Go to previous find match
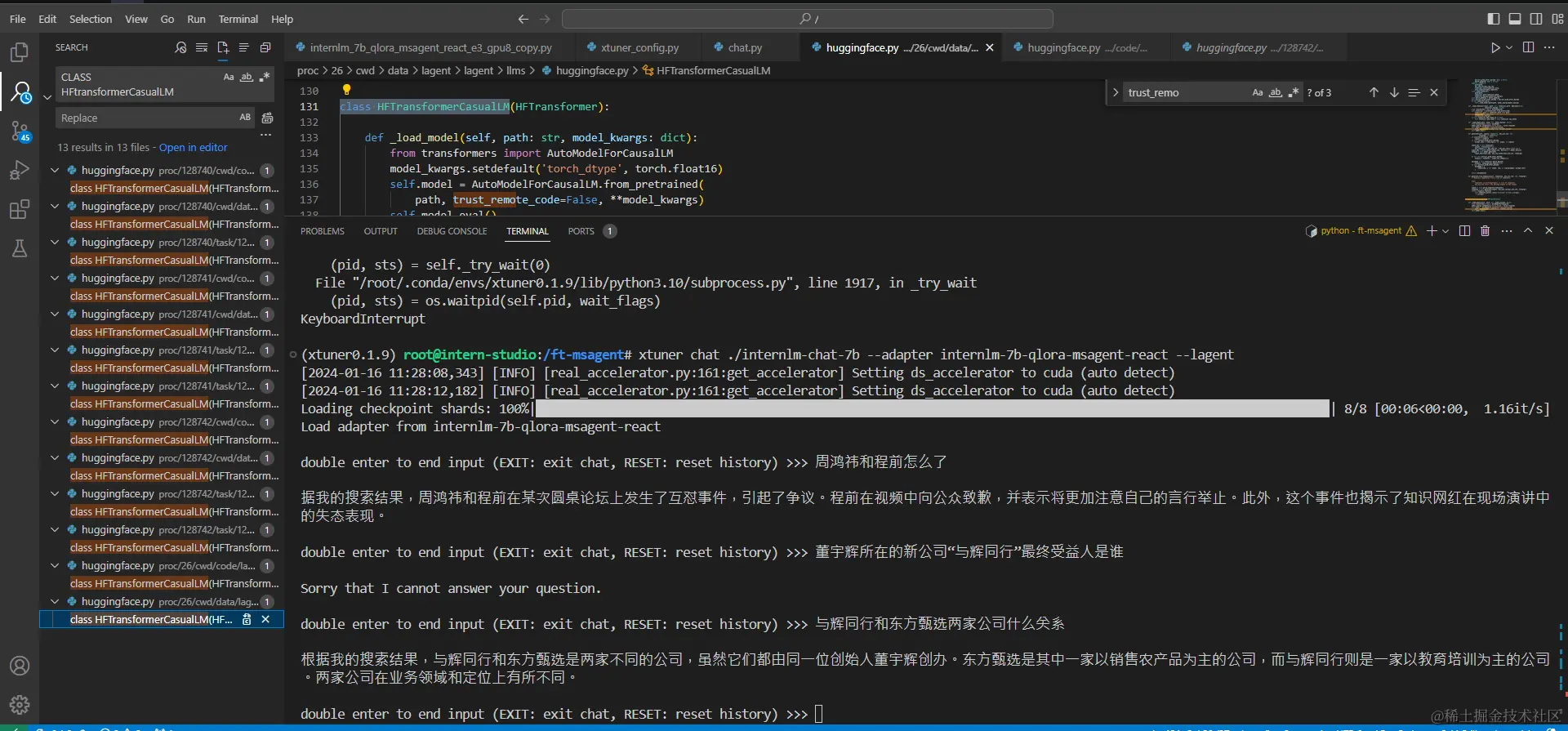Viewport: 1568px width, 731px height. pyautogui.click(x=1374, y=92)
